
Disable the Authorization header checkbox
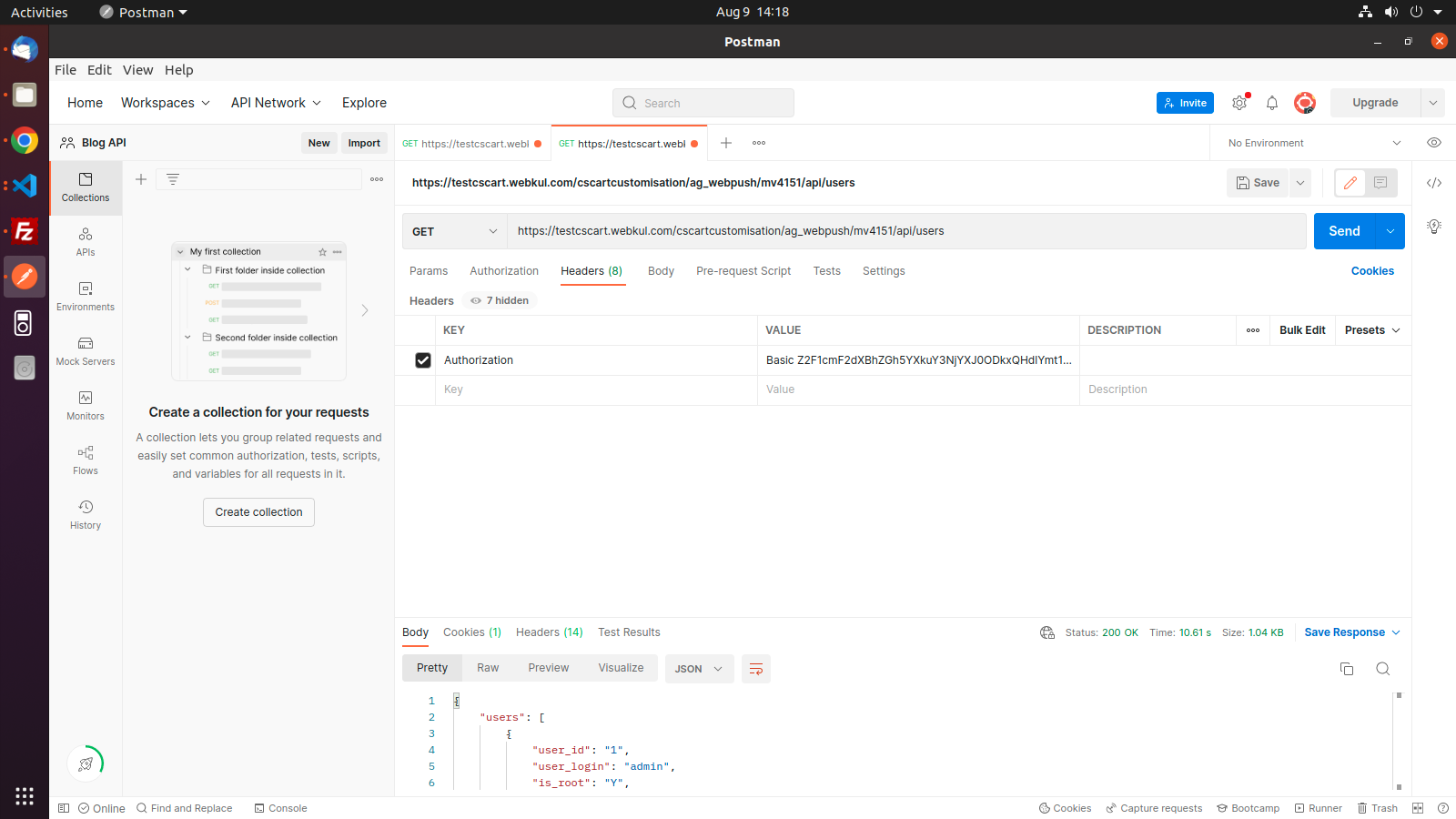[x=422, y=359]
